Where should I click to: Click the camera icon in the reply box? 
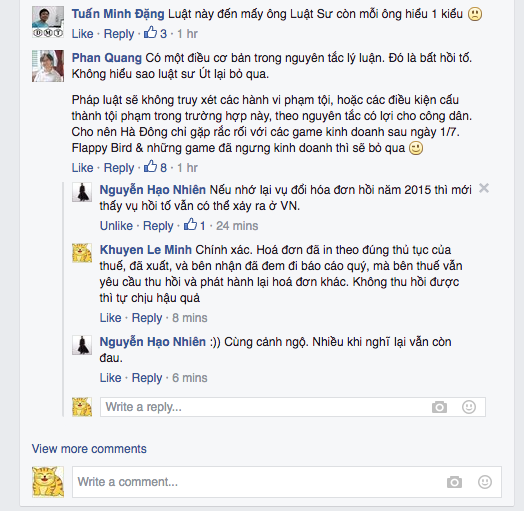439,407
